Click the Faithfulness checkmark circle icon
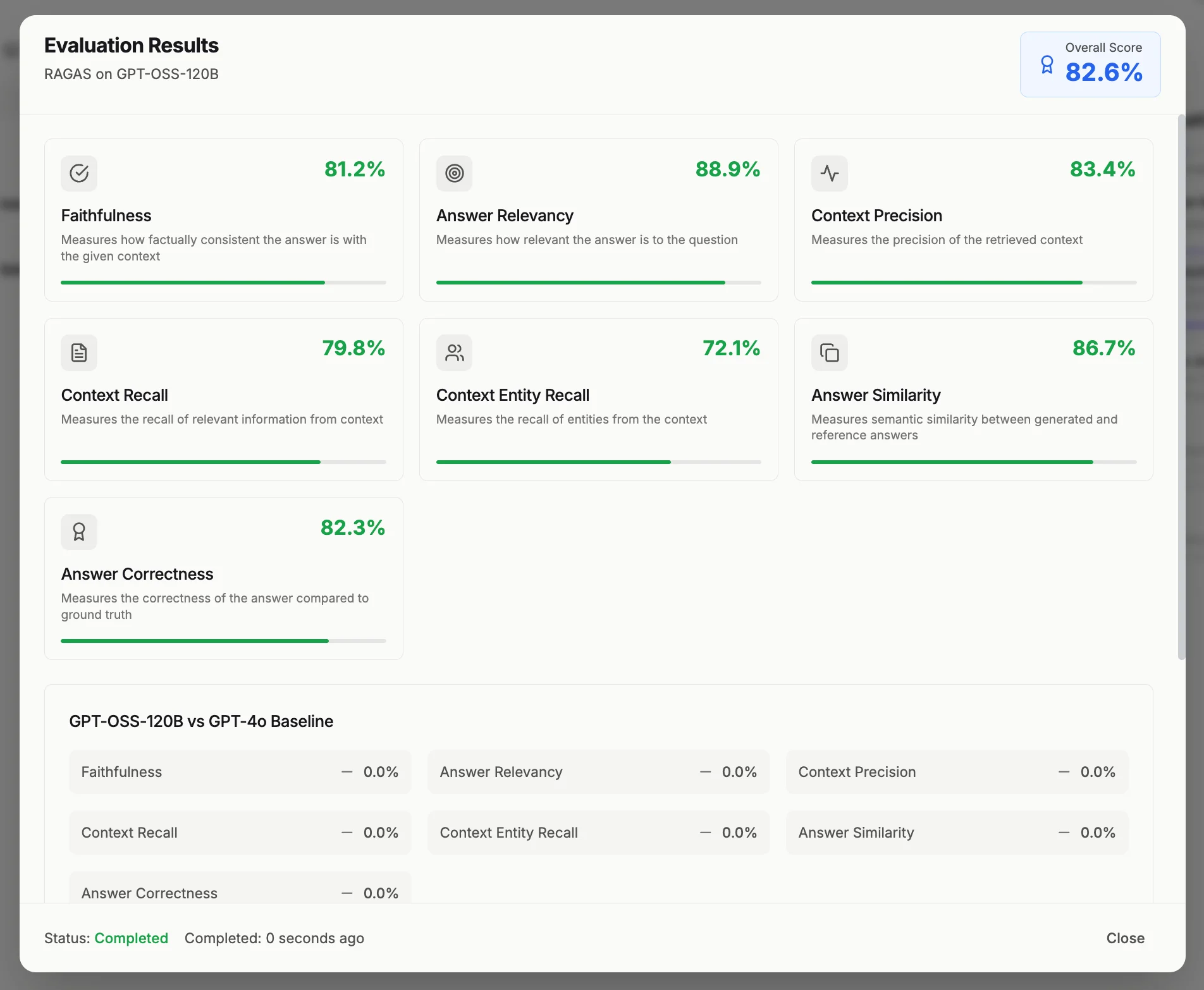Screen dimensions: 1204x990 79,173
